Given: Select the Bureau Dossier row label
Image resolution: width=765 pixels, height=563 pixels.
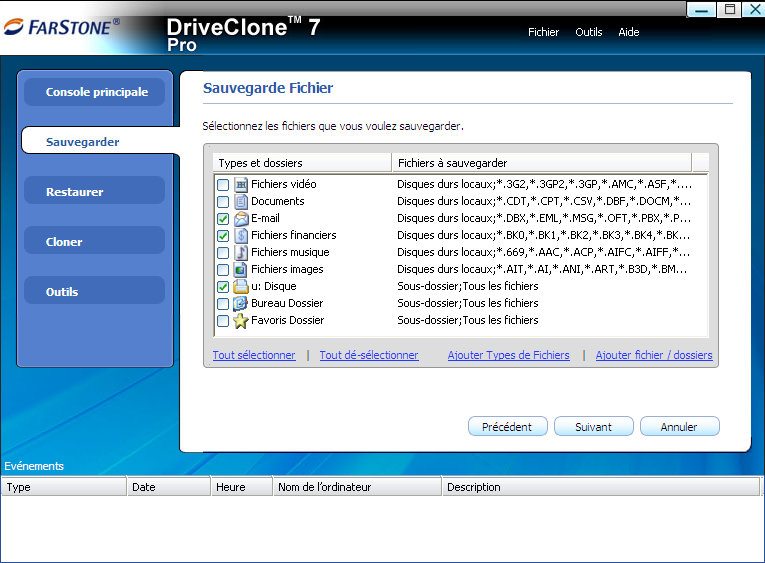Looking at the screenshot, I should coord(287,304).
